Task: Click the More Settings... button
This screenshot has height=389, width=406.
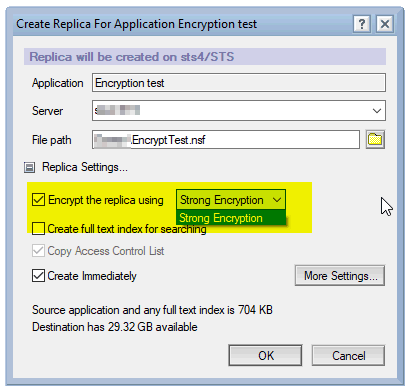Action: point(340,276)
